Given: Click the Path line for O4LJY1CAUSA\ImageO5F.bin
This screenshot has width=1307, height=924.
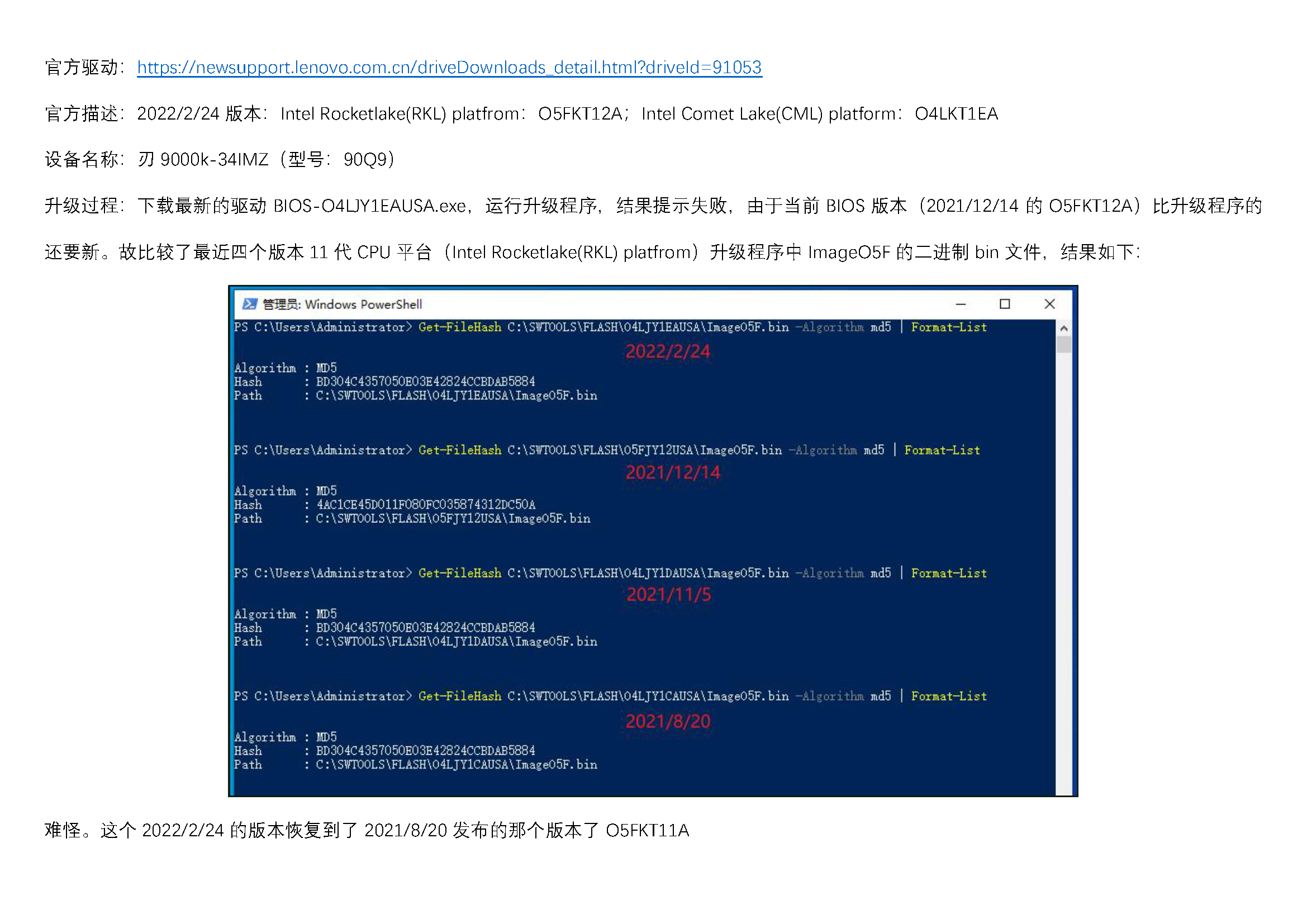Looking at the screenshot, I should (416, 764).
